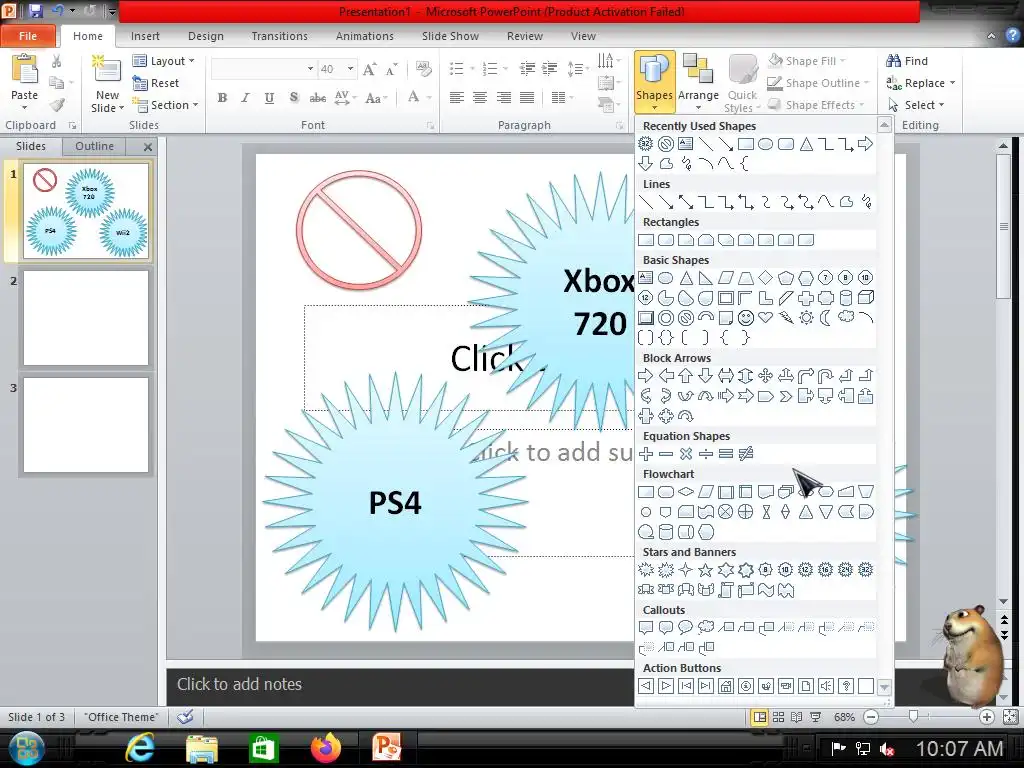Switch to the Outline pane tab

tap(94, 146)
